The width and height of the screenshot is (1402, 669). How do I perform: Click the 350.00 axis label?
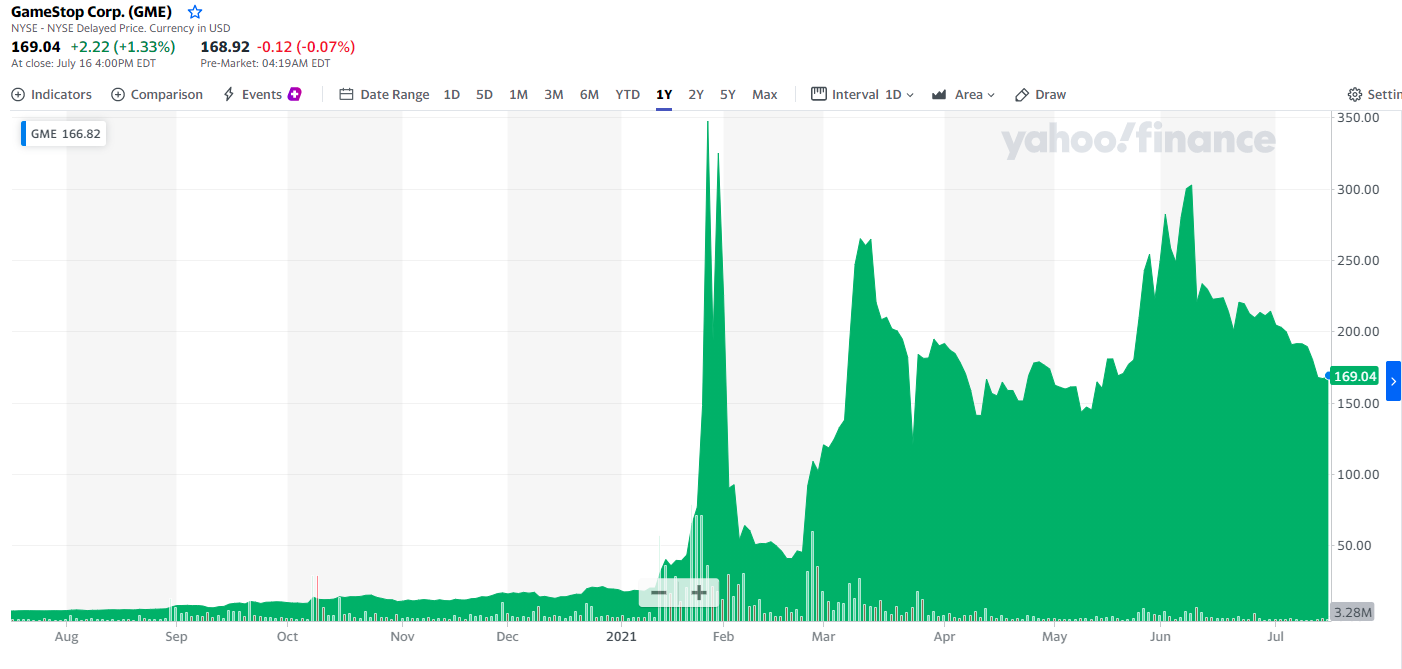pos(1357,117)
